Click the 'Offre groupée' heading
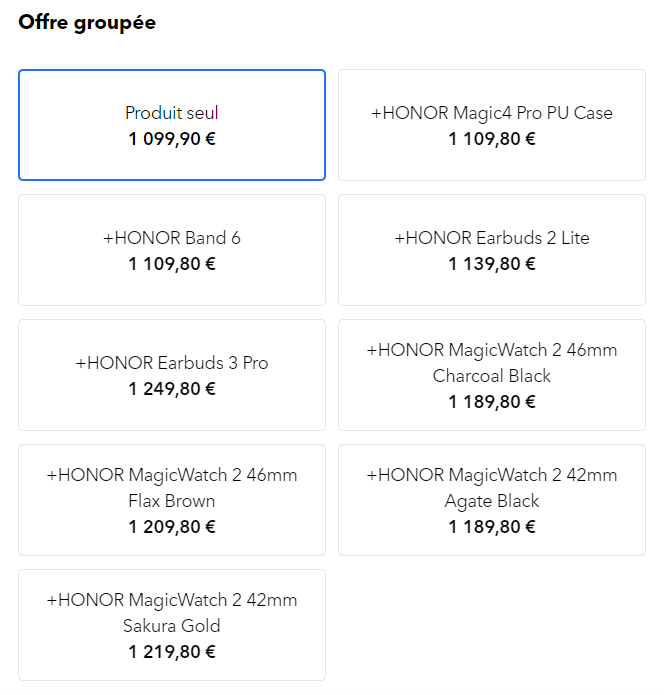The height and width of the screenshot is (695, 664). (87, 22)
